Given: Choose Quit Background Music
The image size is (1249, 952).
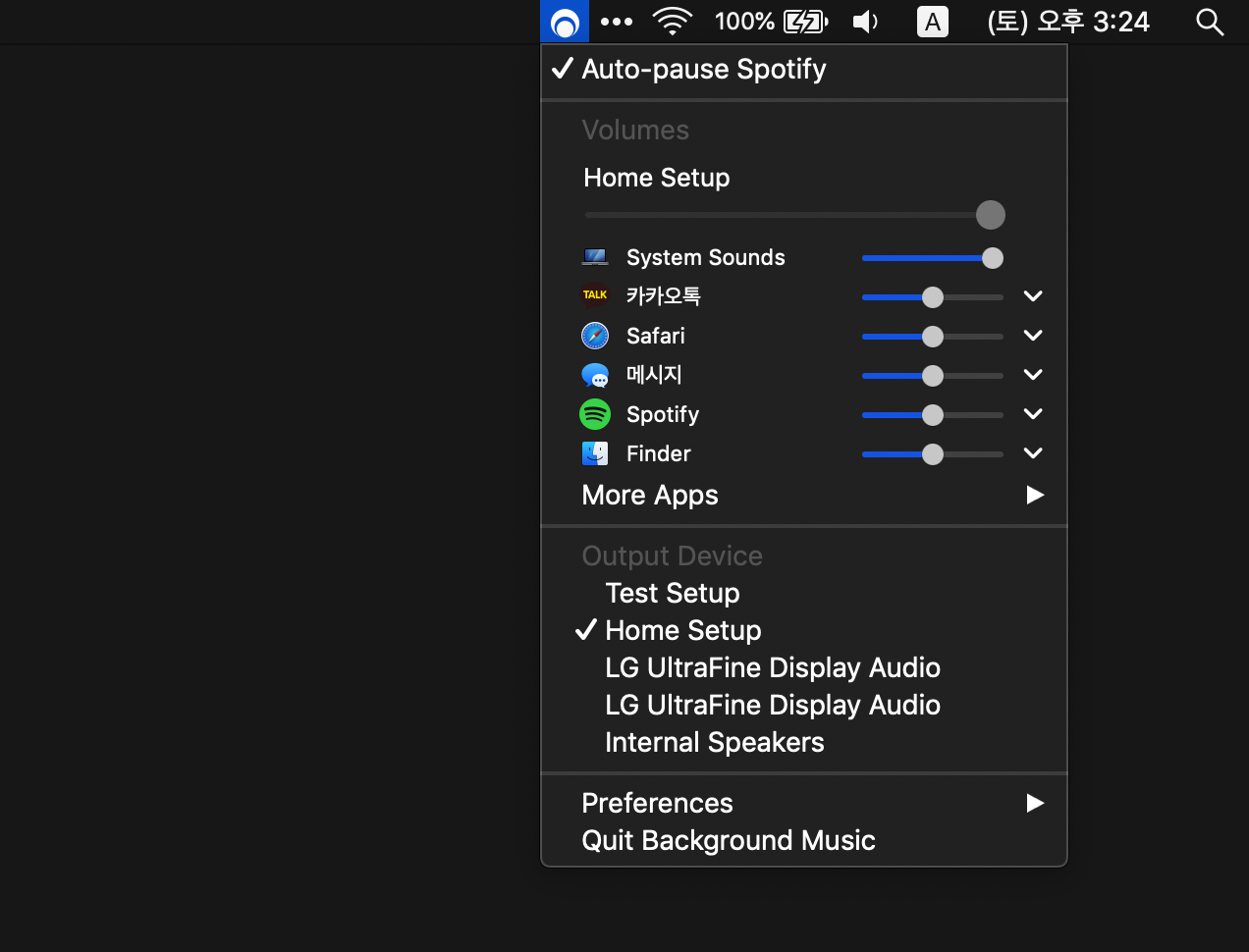Looking at the screenshot, I should pos(804,840).
